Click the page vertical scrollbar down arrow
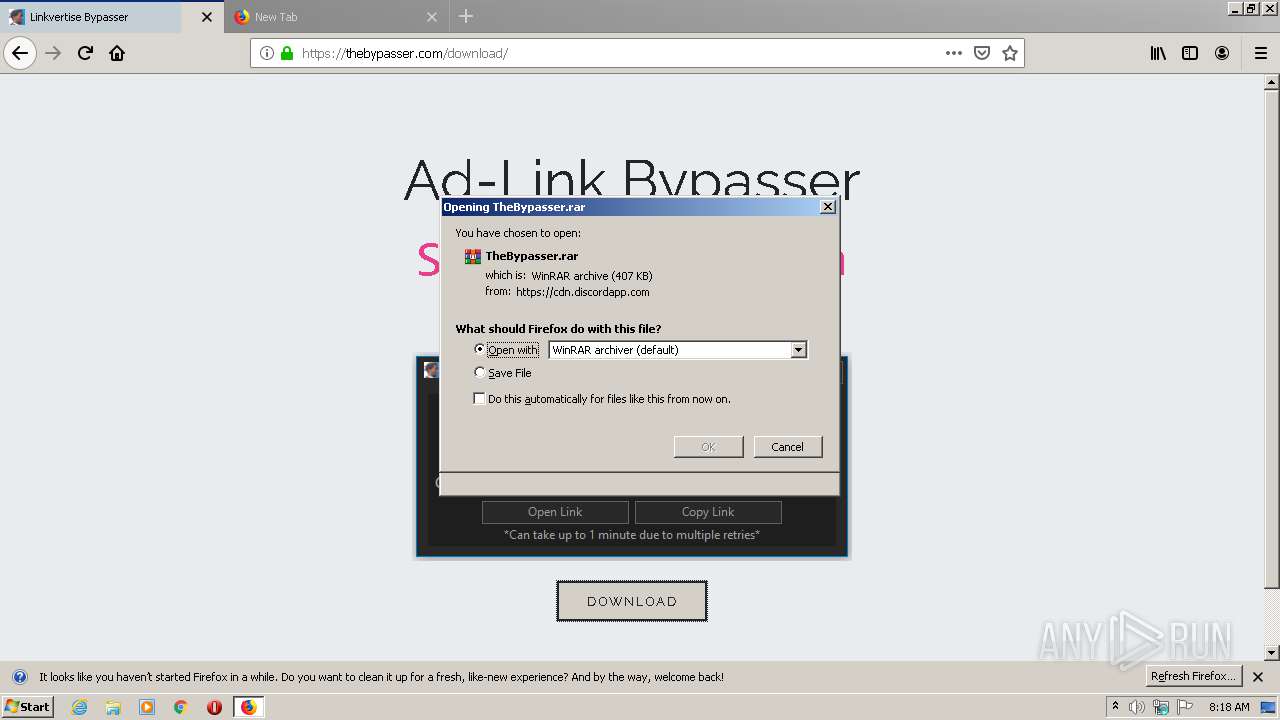 [1272, 653]
